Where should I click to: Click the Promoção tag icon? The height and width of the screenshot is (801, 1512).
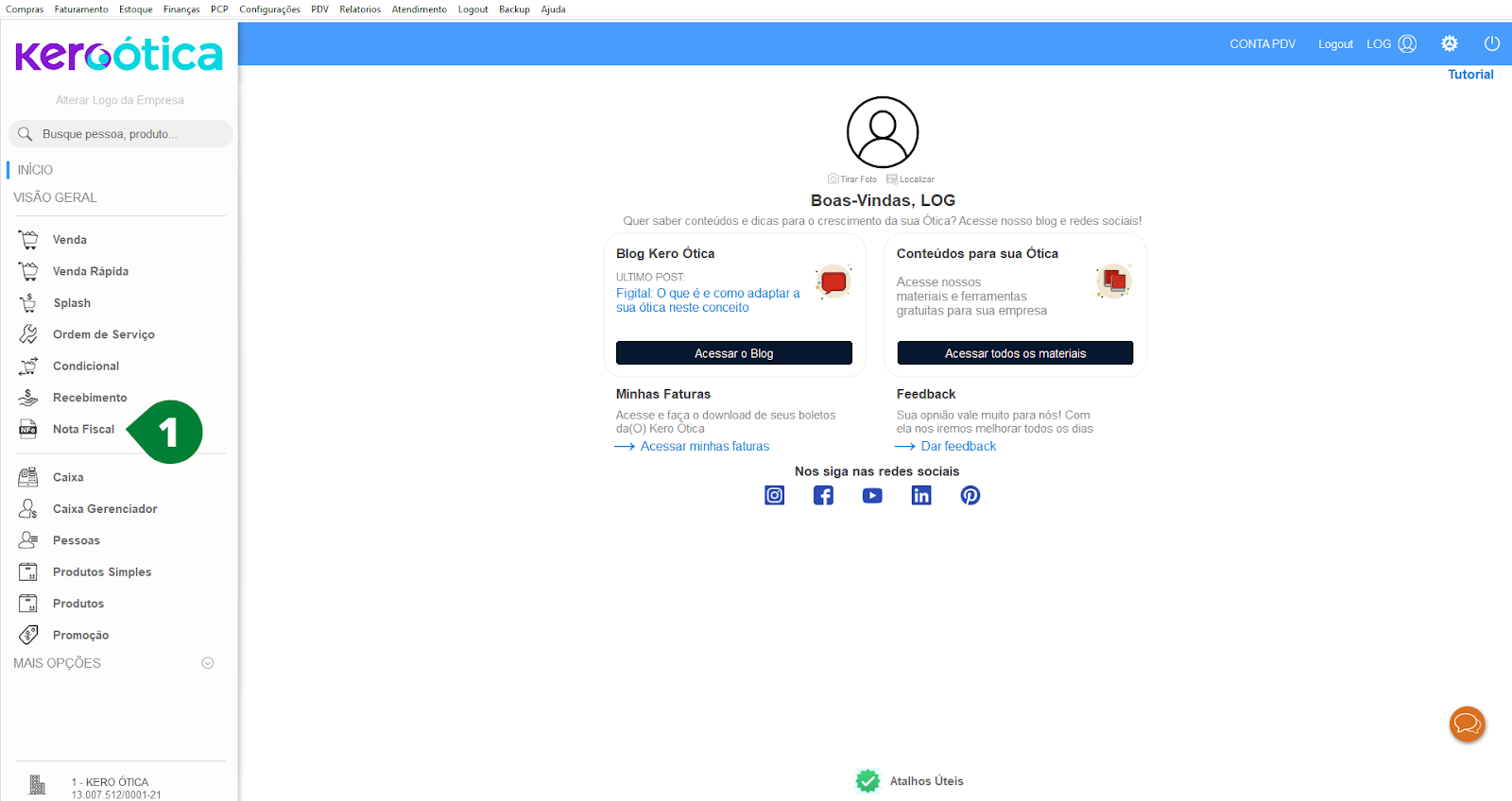[x=28, y=635]
